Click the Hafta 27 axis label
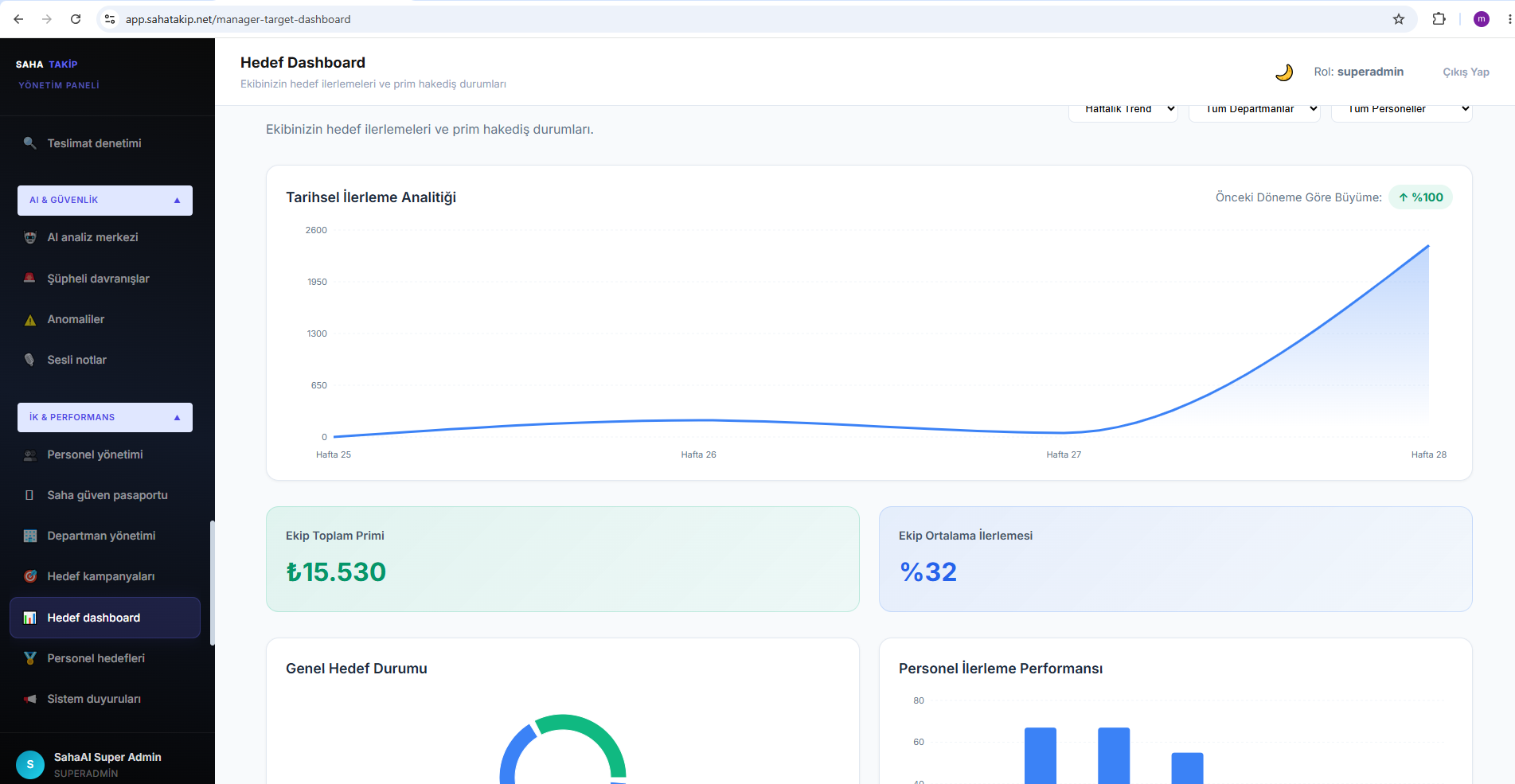This screenshot has height=784, width=1515. pyautogui.click(x=1064, y=454)
